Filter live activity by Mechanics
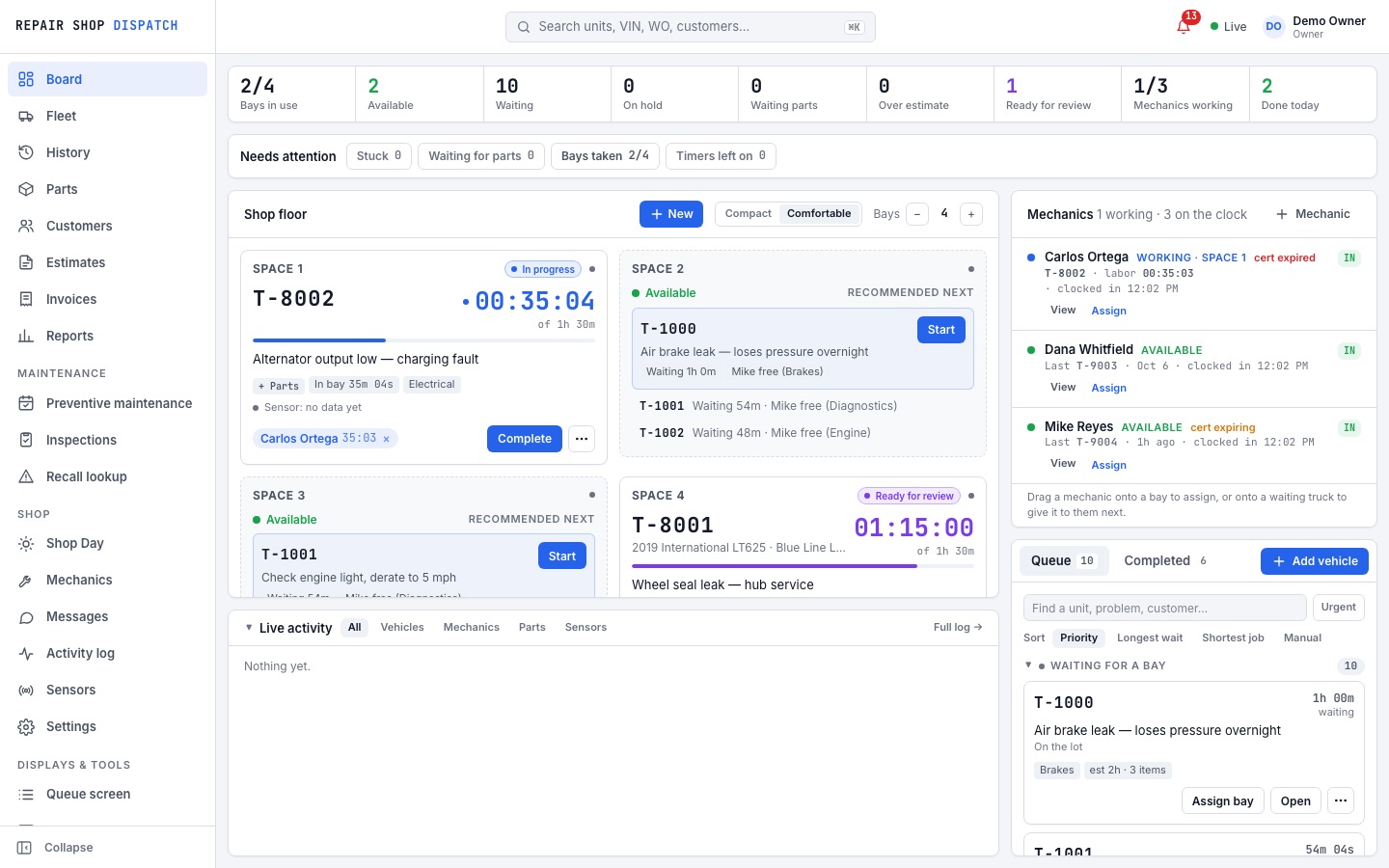This screenshot has height=868, width=1389. [472, 627]
